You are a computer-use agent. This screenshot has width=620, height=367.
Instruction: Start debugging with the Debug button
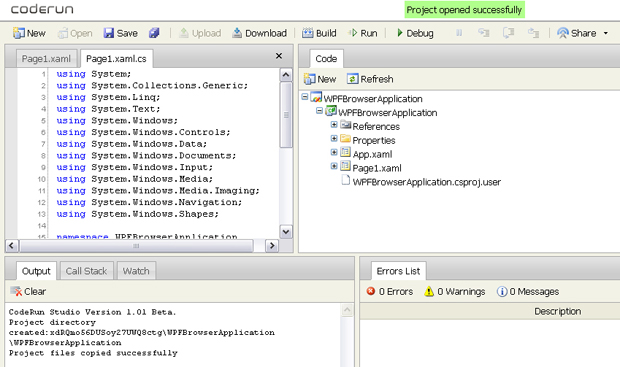point(415,33)
